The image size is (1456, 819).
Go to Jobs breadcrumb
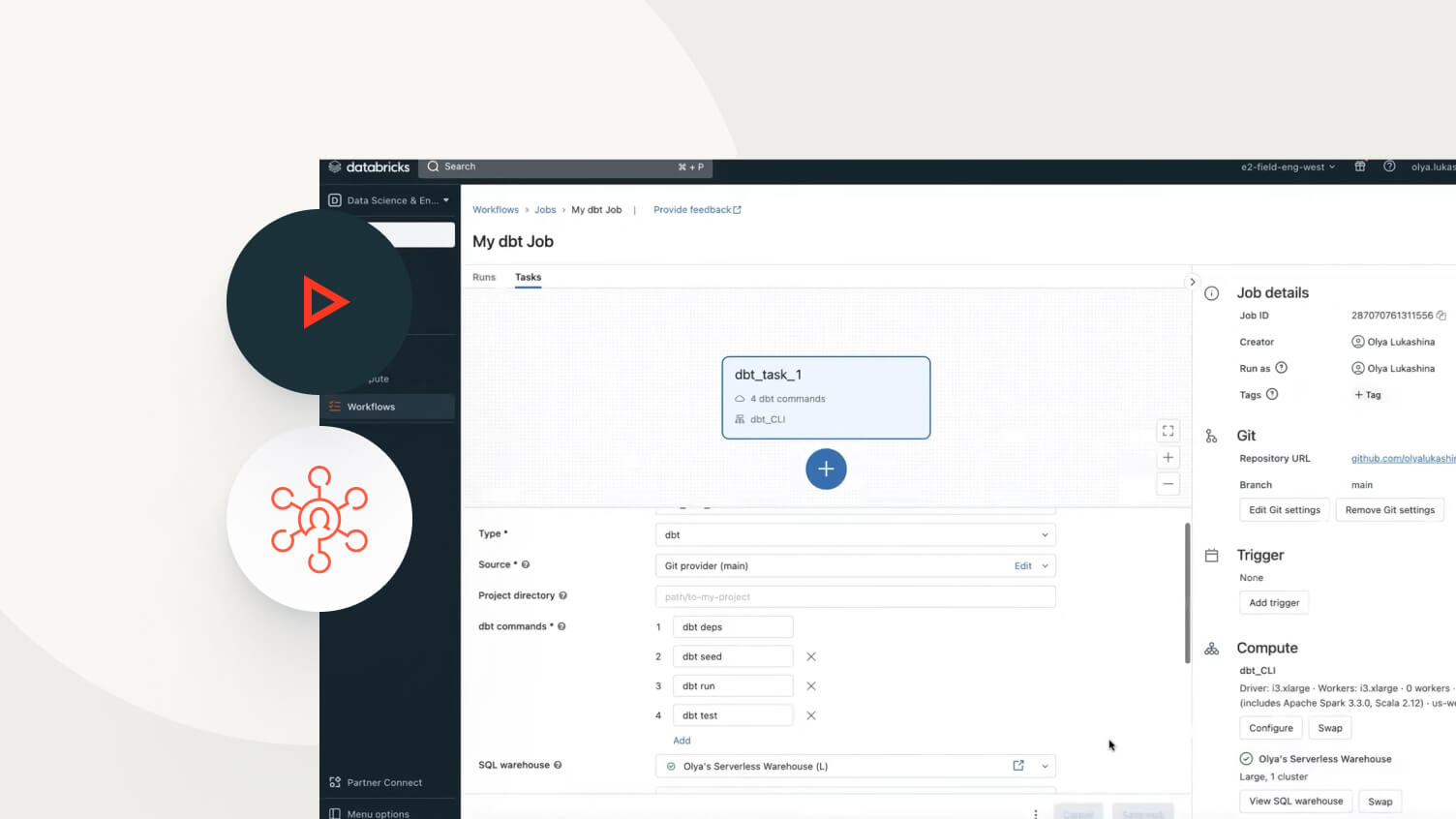545,210
